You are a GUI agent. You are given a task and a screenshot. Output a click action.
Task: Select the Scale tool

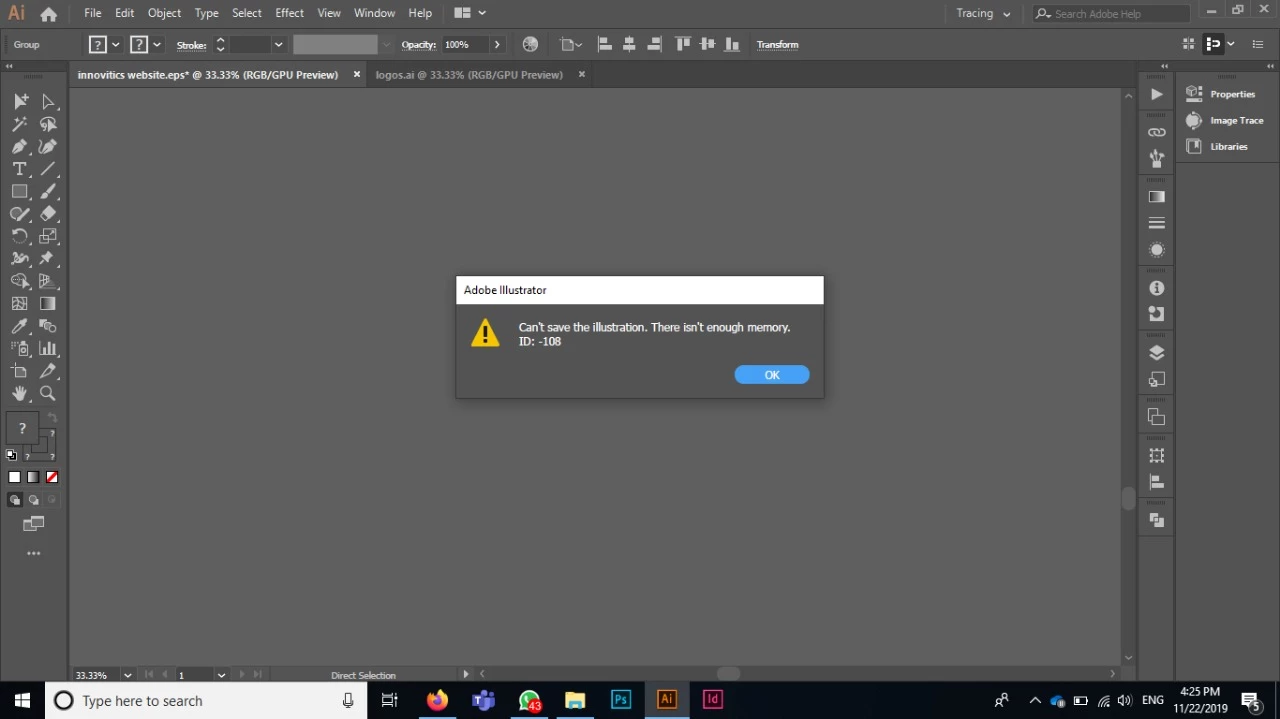[48, 236]
